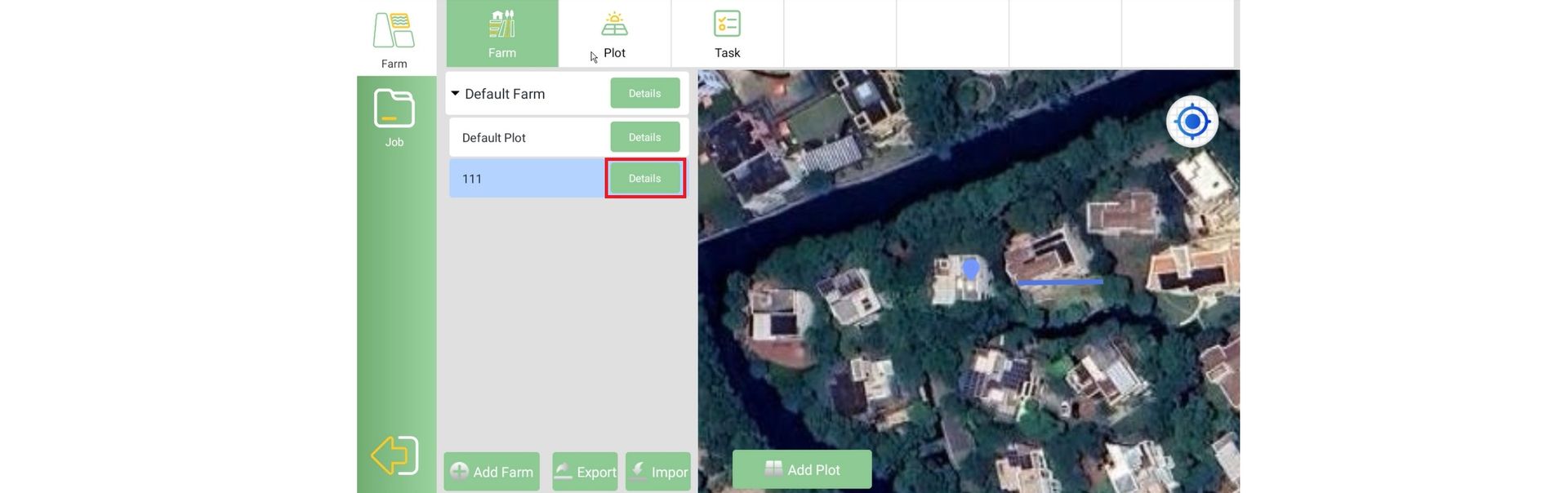The height and width of the screenshot is (493, 1568).
Task: Open the Job folder in the sidebar
Action: [x=394, y=118]
